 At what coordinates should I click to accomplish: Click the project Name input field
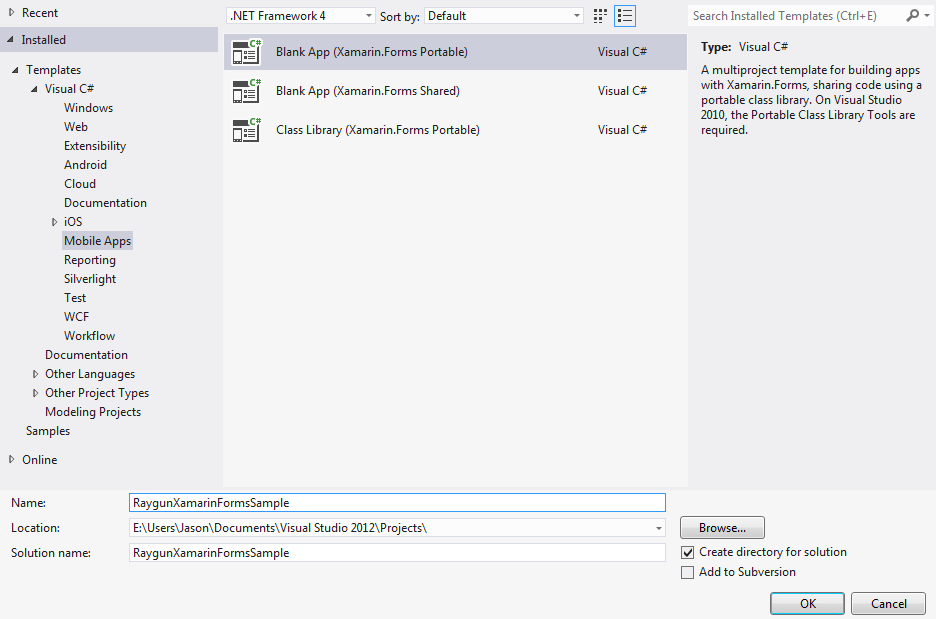pyautogui.click(x=397, y=503)
